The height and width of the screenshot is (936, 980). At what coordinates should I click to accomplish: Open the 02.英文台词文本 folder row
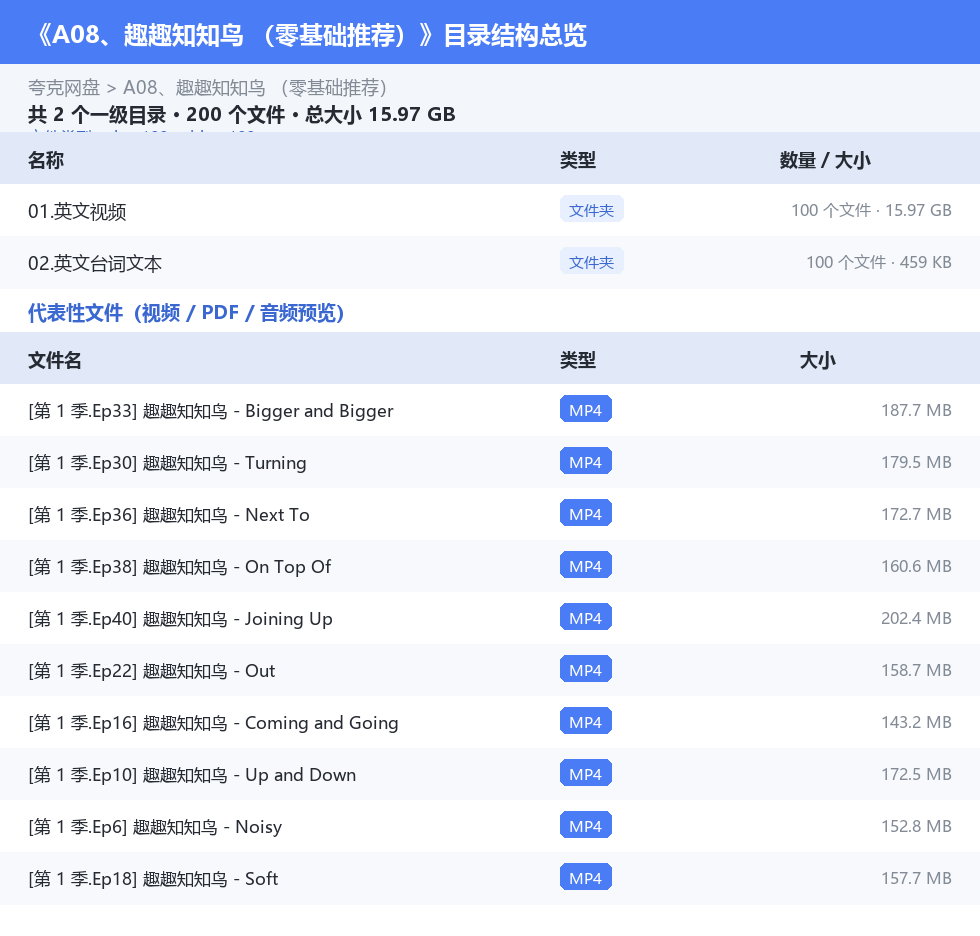pos(490,262)
